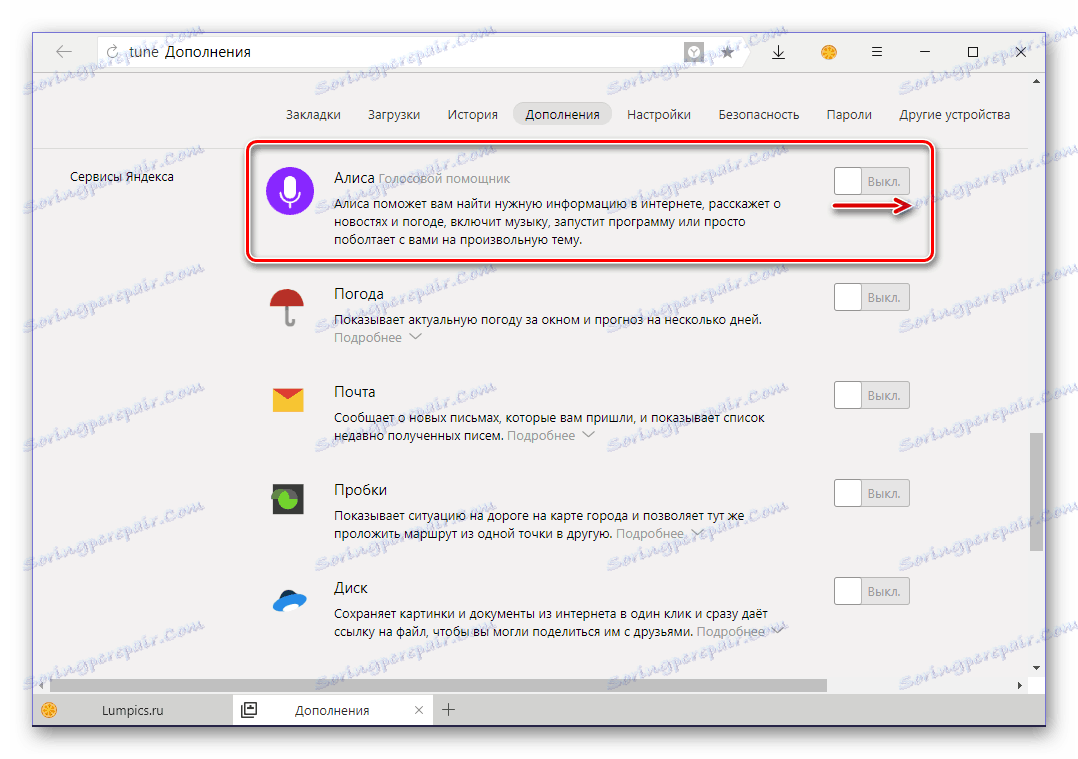Click the vertical scrollbar thumb
The height and width of the screenshot is (759, 1078).
pos(1036,491)
